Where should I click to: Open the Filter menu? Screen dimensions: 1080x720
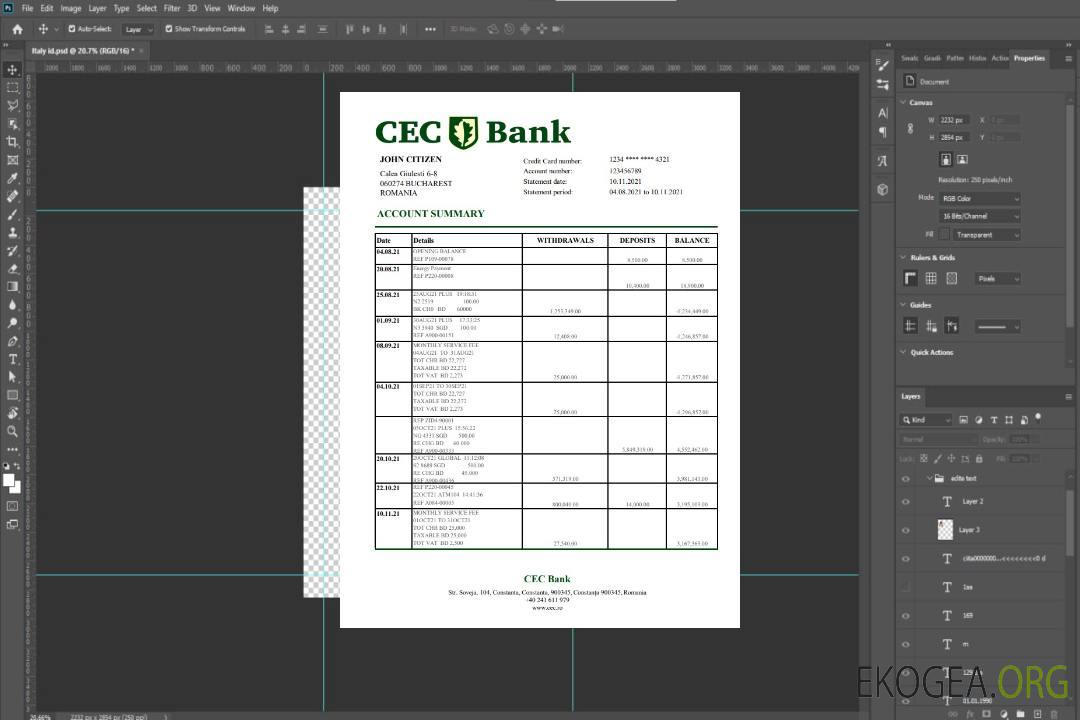tap(172, 8)
